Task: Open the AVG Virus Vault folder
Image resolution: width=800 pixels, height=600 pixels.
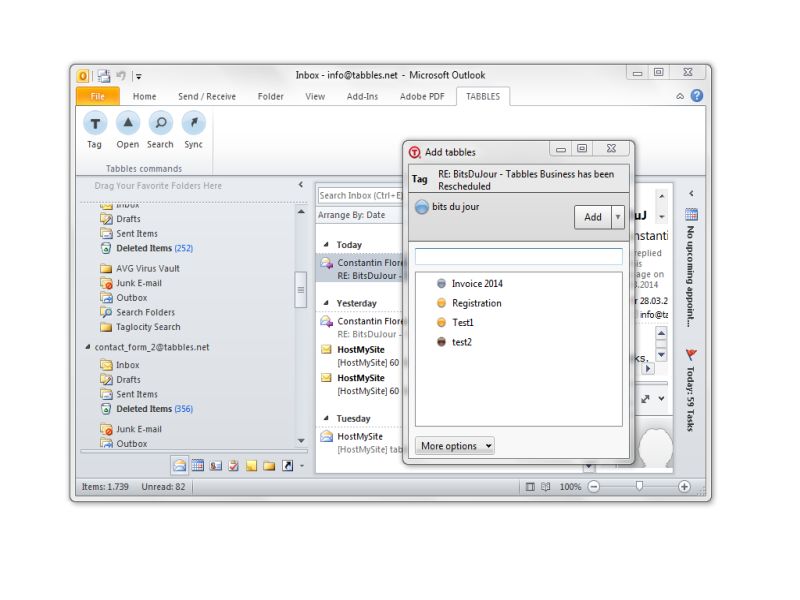Action: pyautogui.click(x=140, y=268)
